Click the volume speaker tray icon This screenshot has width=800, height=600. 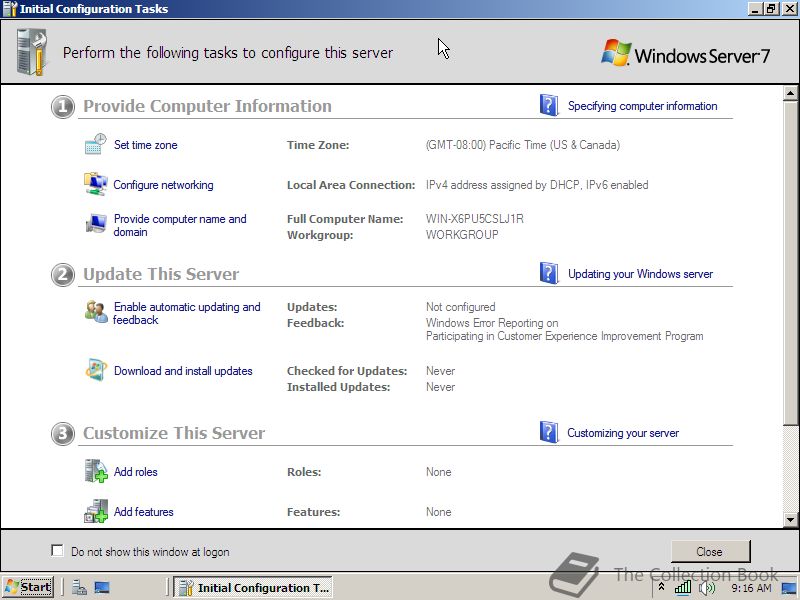click(x=707, y=588)
